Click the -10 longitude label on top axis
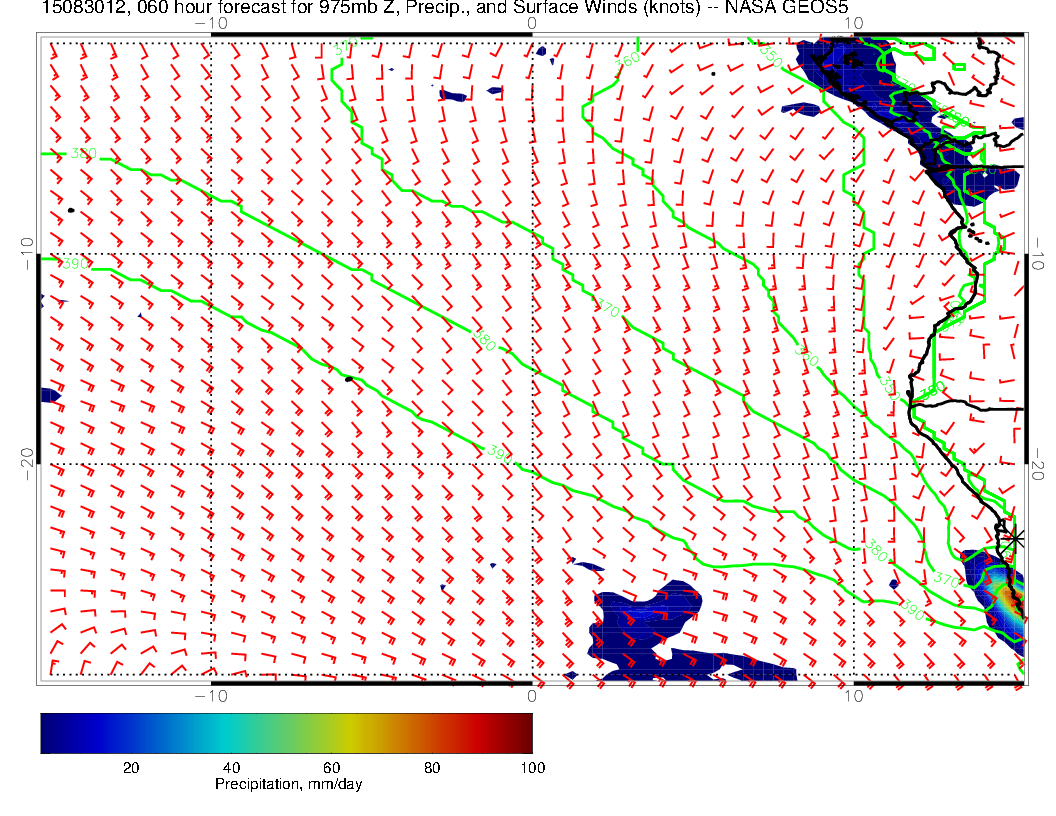This screenshot has width=1056, height=816. pyautogui.click(x=211, y=23)
